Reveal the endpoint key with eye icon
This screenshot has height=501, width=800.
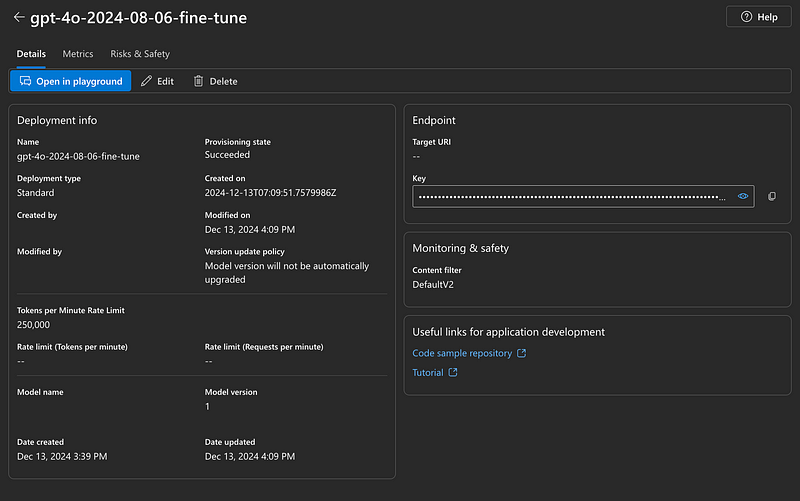tap(743, 196)
